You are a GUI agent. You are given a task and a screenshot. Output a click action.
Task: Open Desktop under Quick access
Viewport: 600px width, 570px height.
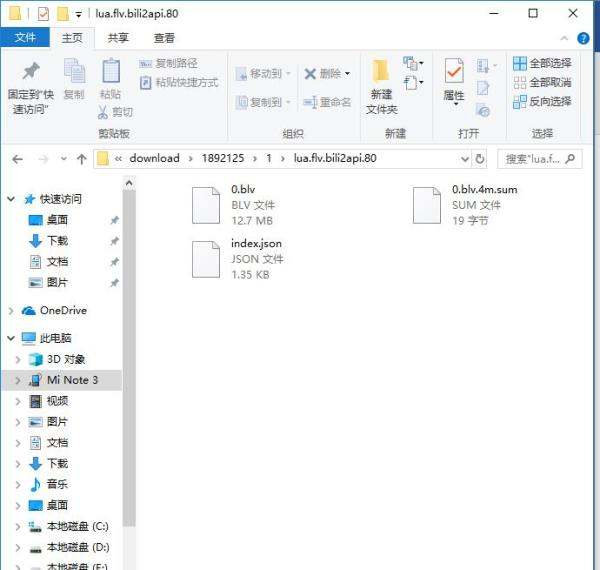point(57,220)
